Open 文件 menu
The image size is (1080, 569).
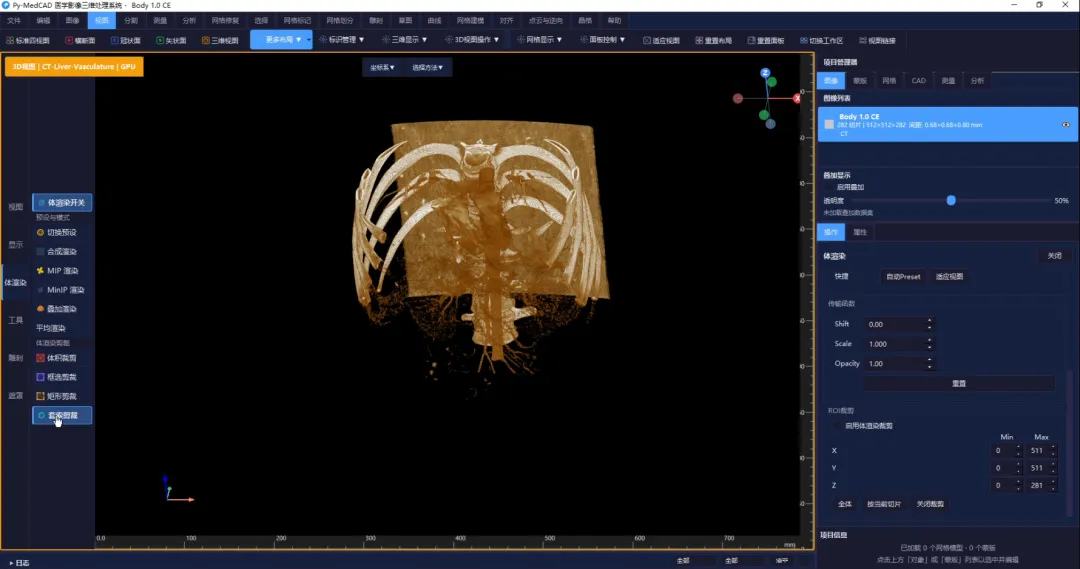pos(14,21)
